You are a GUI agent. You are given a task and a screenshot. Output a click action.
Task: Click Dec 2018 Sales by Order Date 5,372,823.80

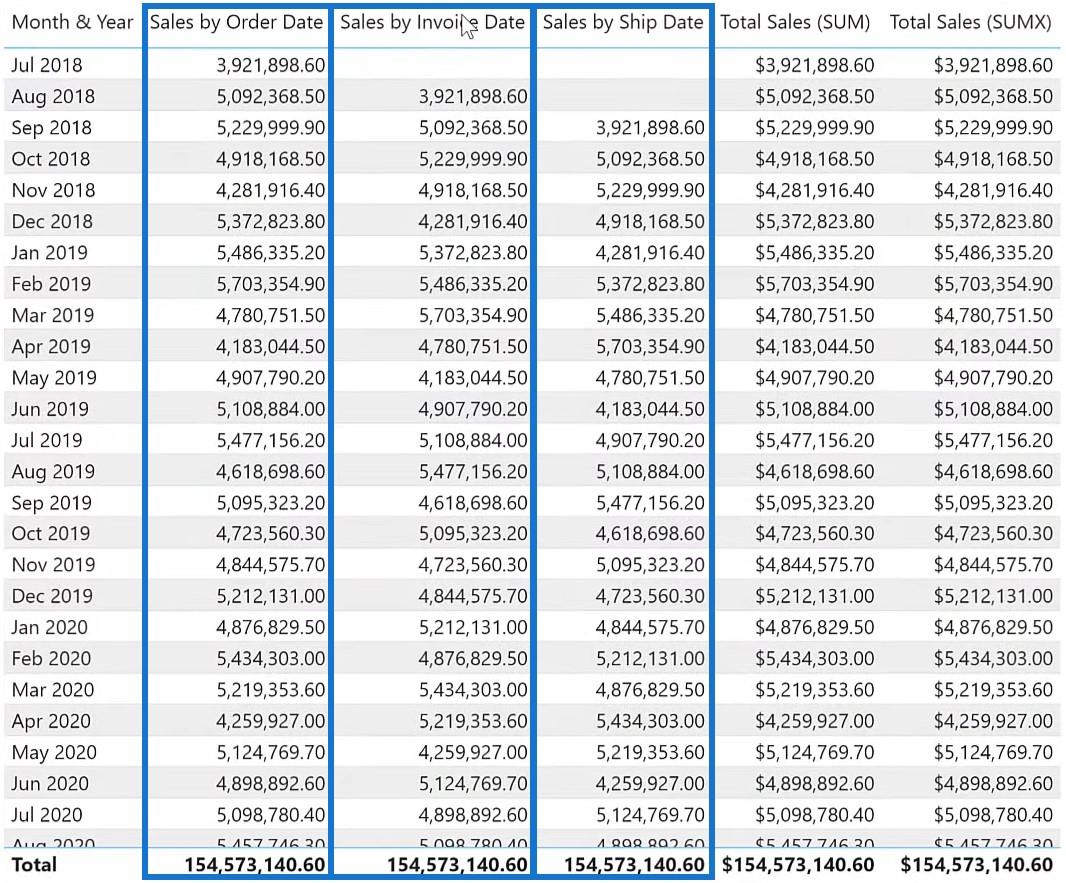click(271, 222)
